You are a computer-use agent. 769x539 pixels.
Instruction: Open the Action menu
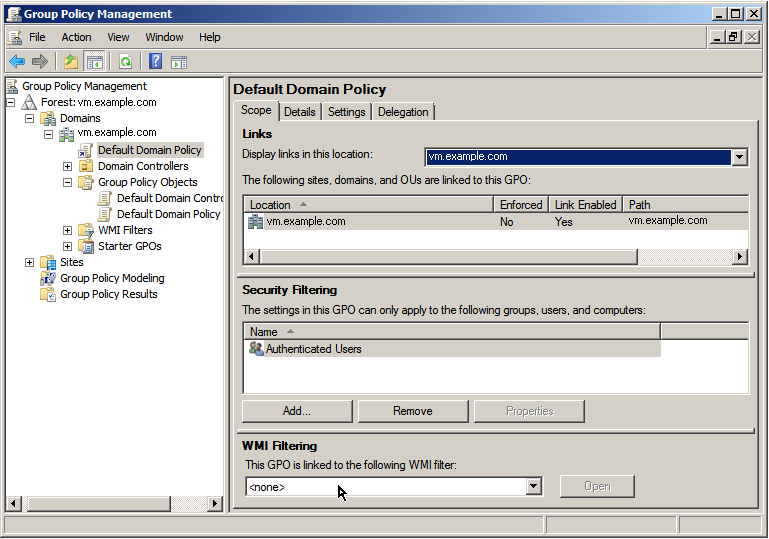(77, 37)
